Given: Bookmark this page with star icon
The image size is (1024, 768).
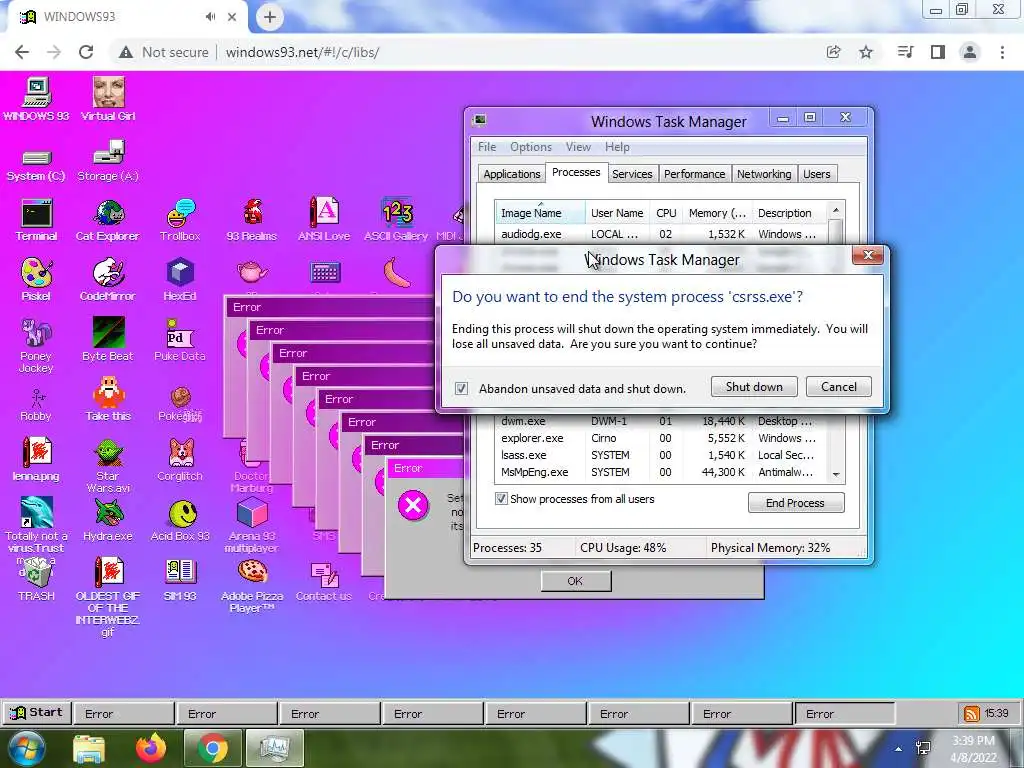Looking at the screenshot, I should coord(866,52).
